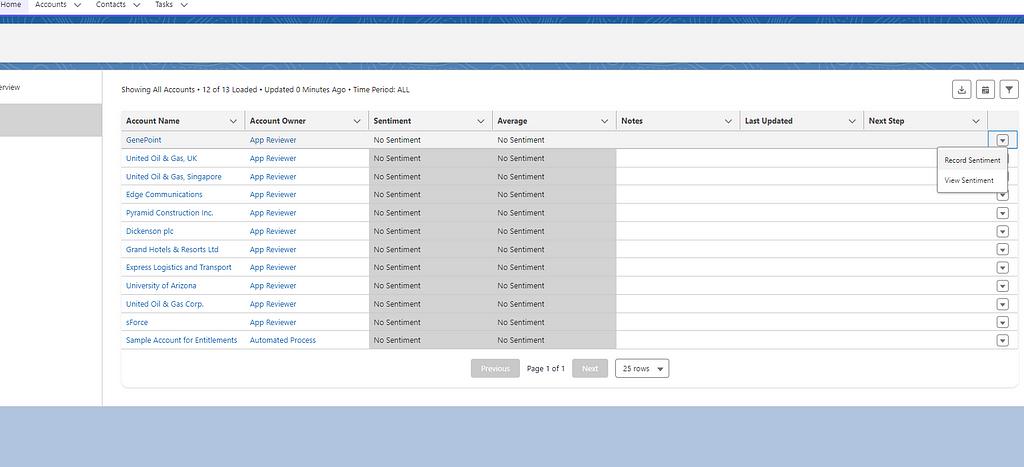This screenshot has height=467, width=1024.
Task: Click GenePoint row action arrow button
Action: coord(1002,140)
